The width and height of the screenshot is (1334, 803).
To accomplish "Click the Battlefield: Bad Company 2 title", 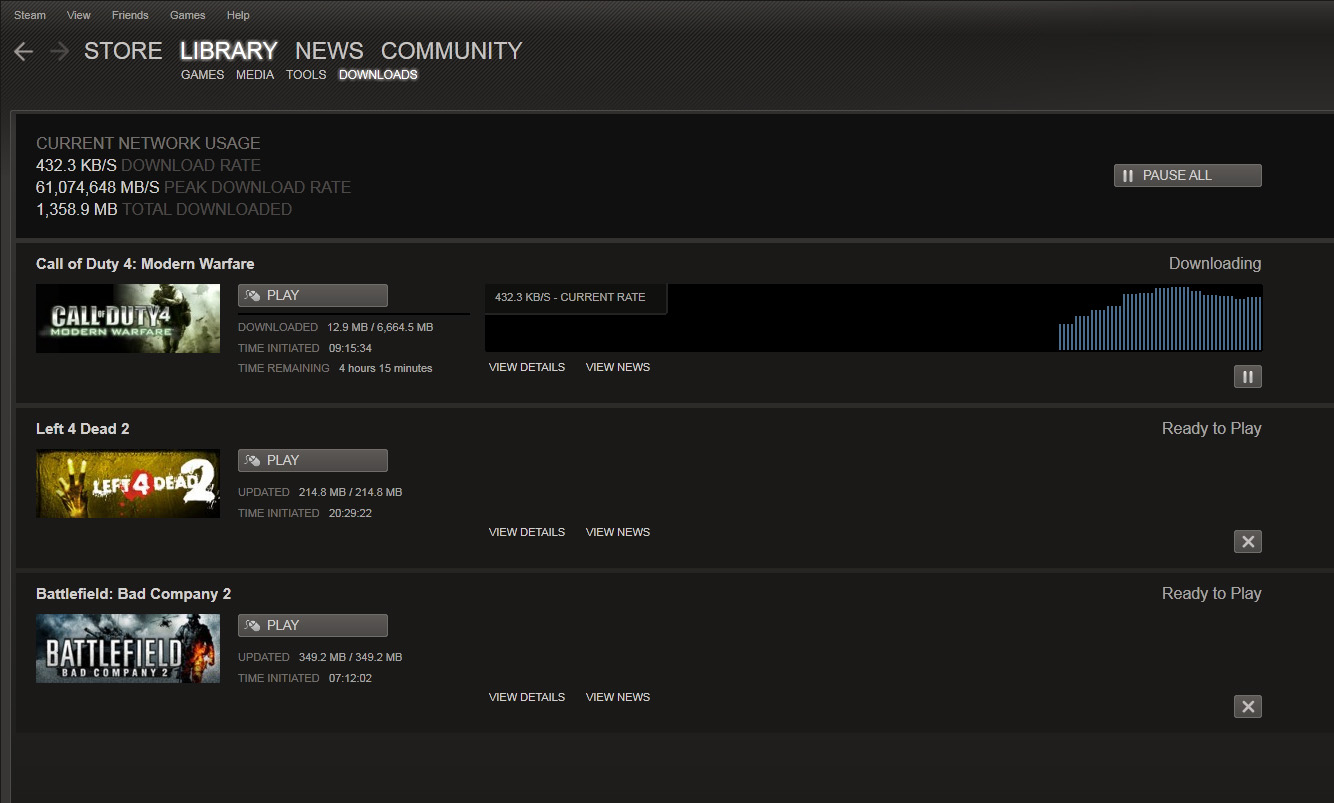I will (133, 594).
